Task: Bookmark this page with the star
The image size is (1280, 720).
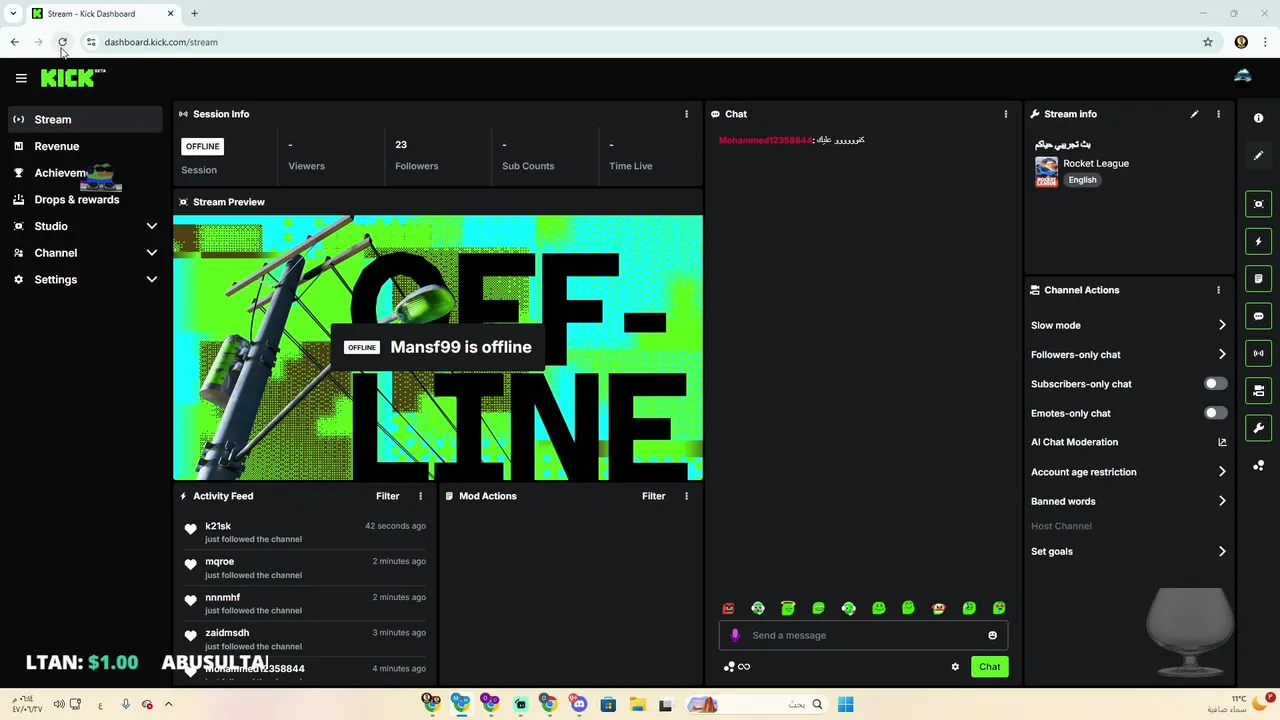Action: [1208, 42]
